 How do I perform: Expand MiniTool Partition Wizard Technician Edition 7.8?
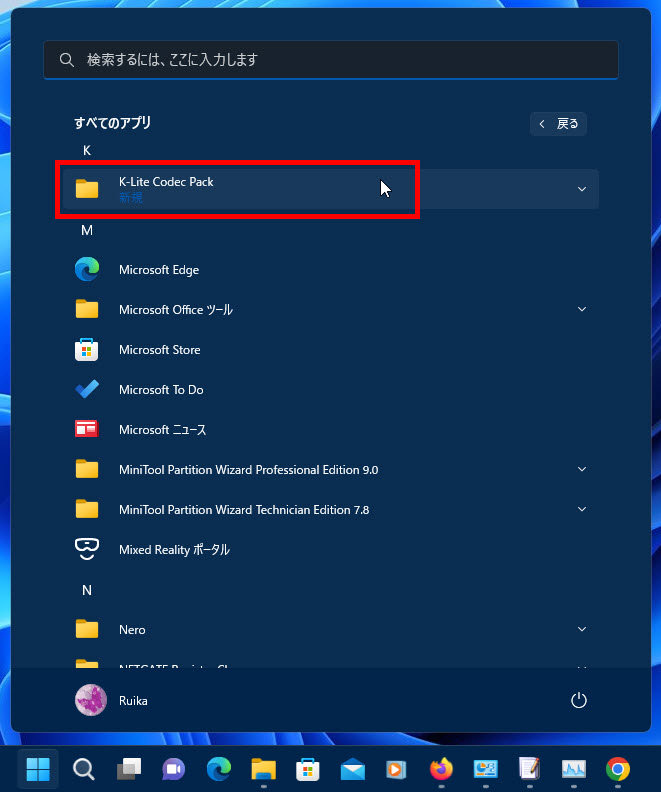coord(581,510)
